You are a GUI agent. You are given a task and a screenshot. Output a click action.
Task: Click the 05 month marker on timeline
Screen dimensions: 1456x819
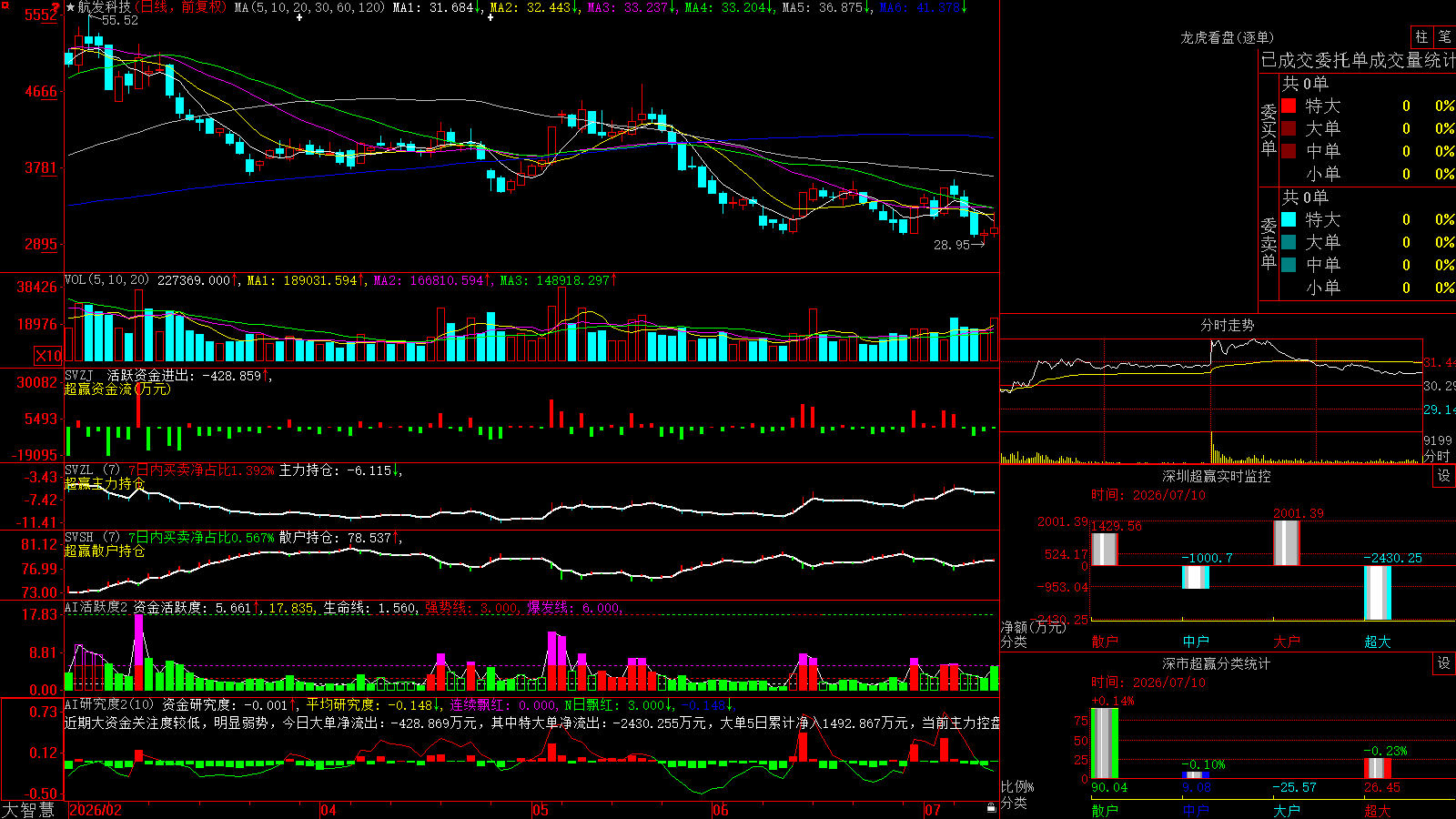tap(540, 810)
